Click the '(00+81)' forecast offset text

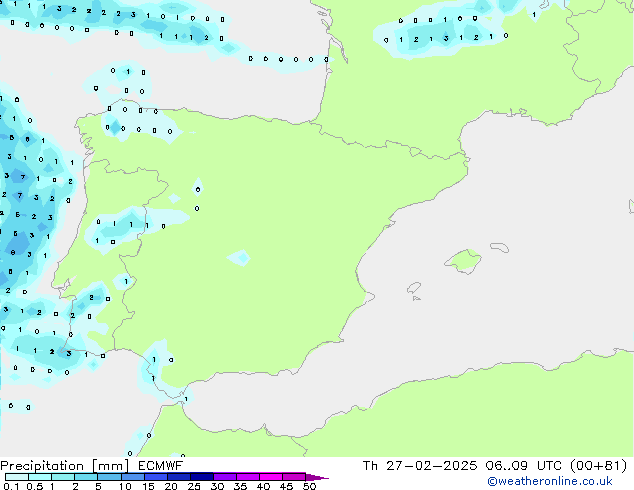tap(598, 466)
